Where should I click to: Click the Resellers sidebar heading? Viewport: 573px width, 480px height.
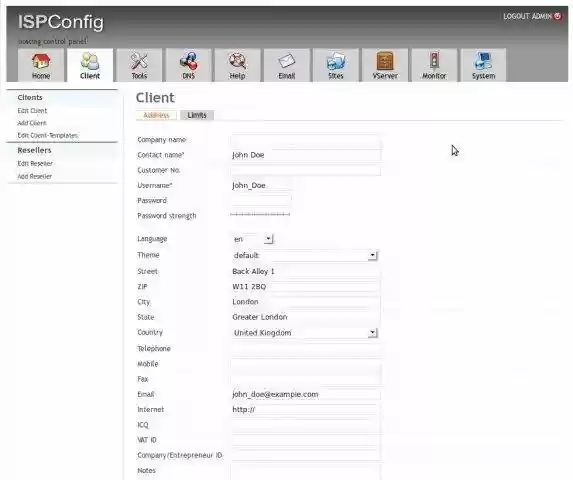(x=34, y=150)
